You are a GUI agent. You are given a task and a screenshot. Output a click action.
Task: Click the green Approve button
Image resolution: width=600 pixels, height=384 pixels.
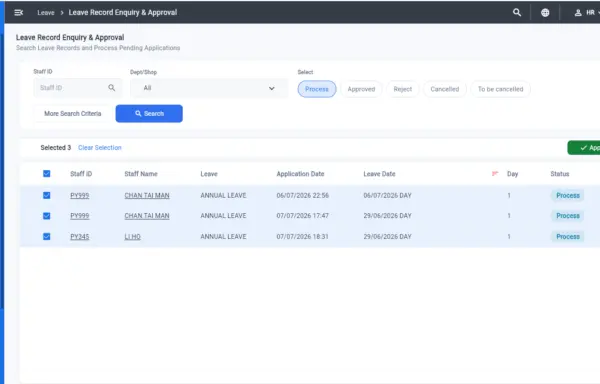point(584,148)
